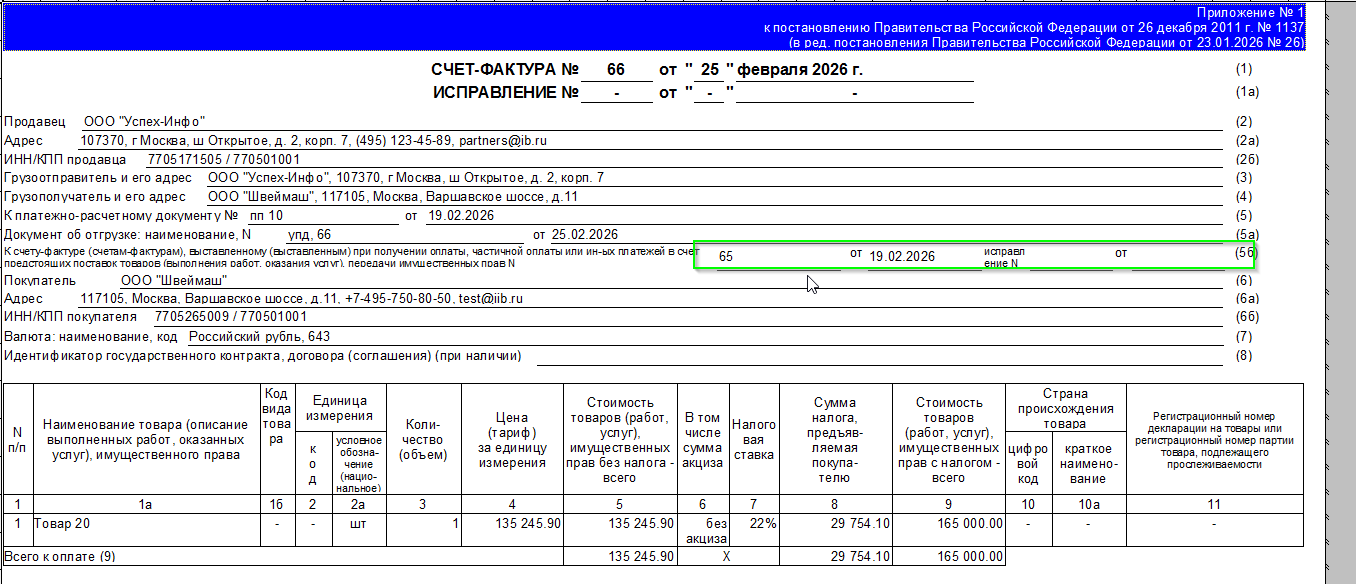
Task: Select shipment document упд, 66 field
Action: coord(310,234)
